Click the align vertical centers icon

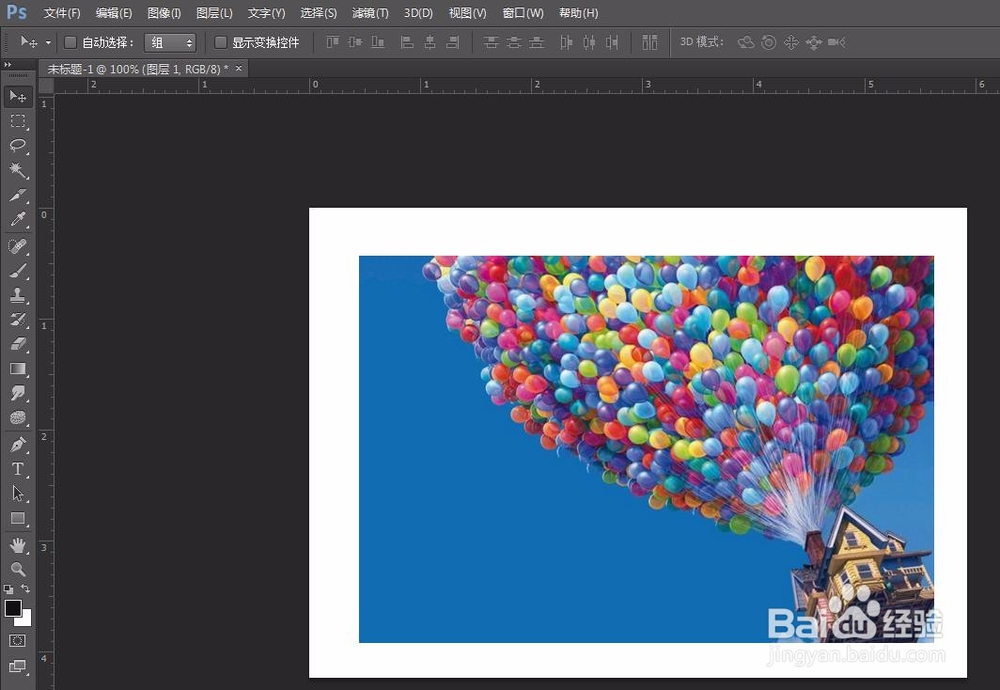(x=355, y=43)
